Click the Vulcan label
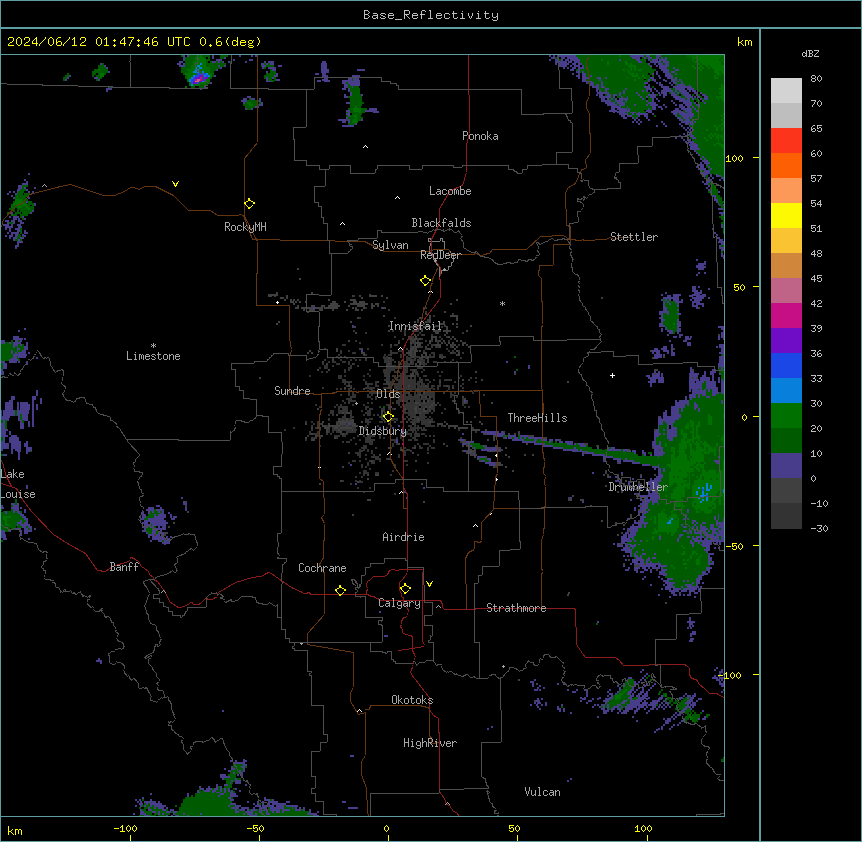Screen dimensions: 862x842 (x=543, y=792)
